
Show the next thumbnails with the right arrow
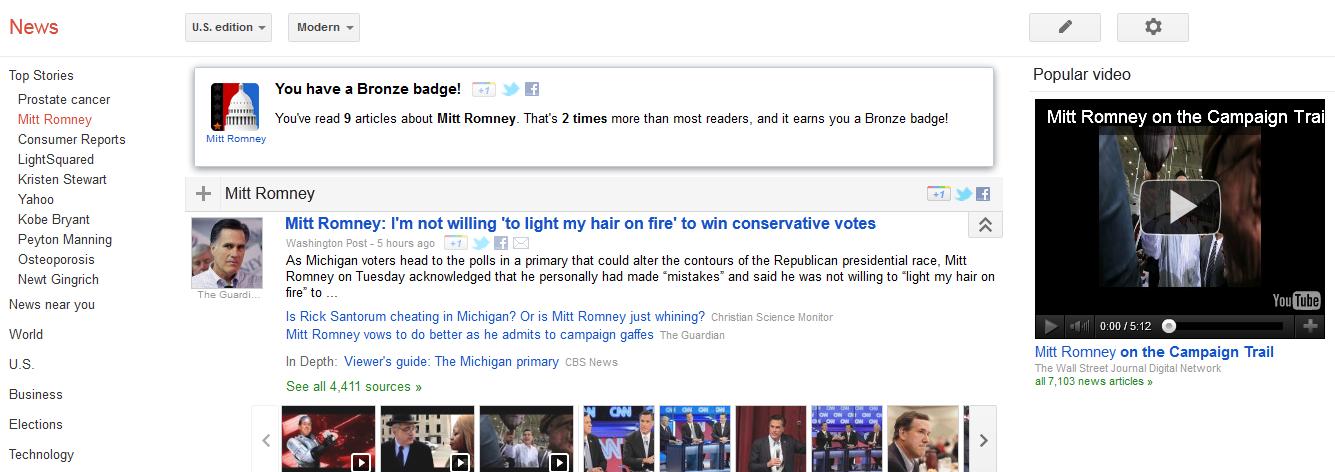pos(984,440)
